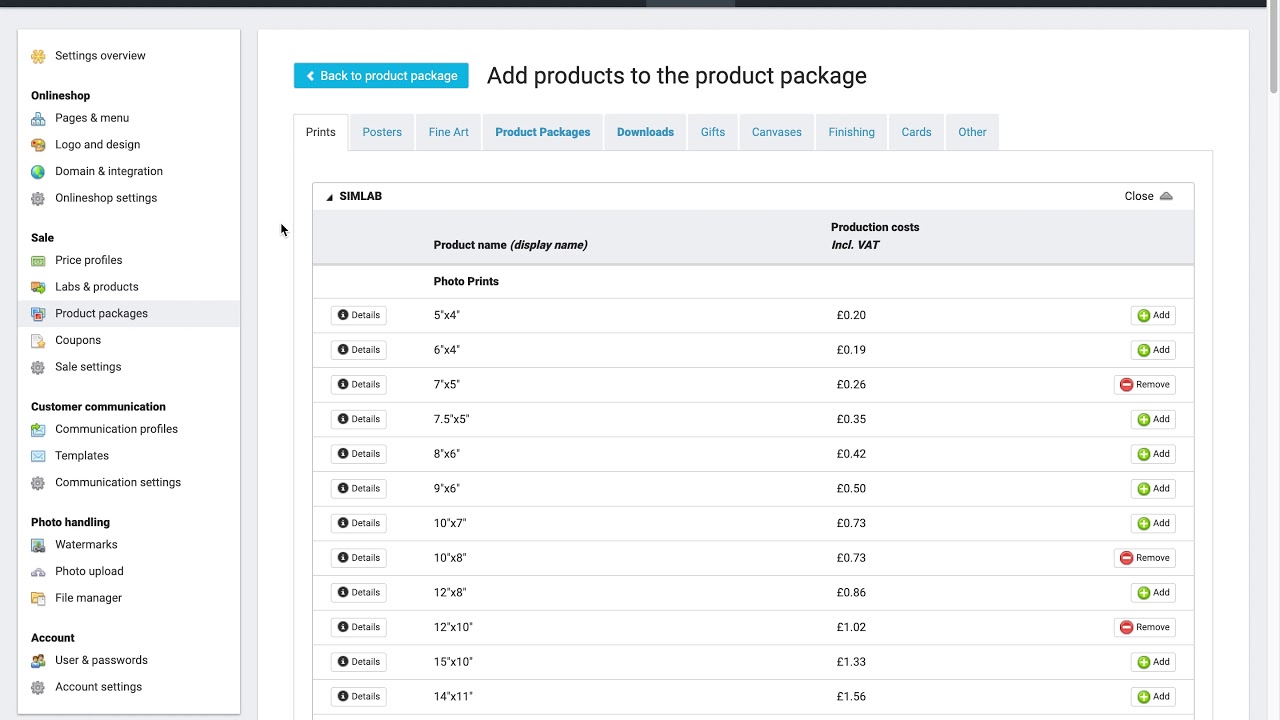
Task: Show details for 12"x8" print
Action: click(x=359, y=593)
